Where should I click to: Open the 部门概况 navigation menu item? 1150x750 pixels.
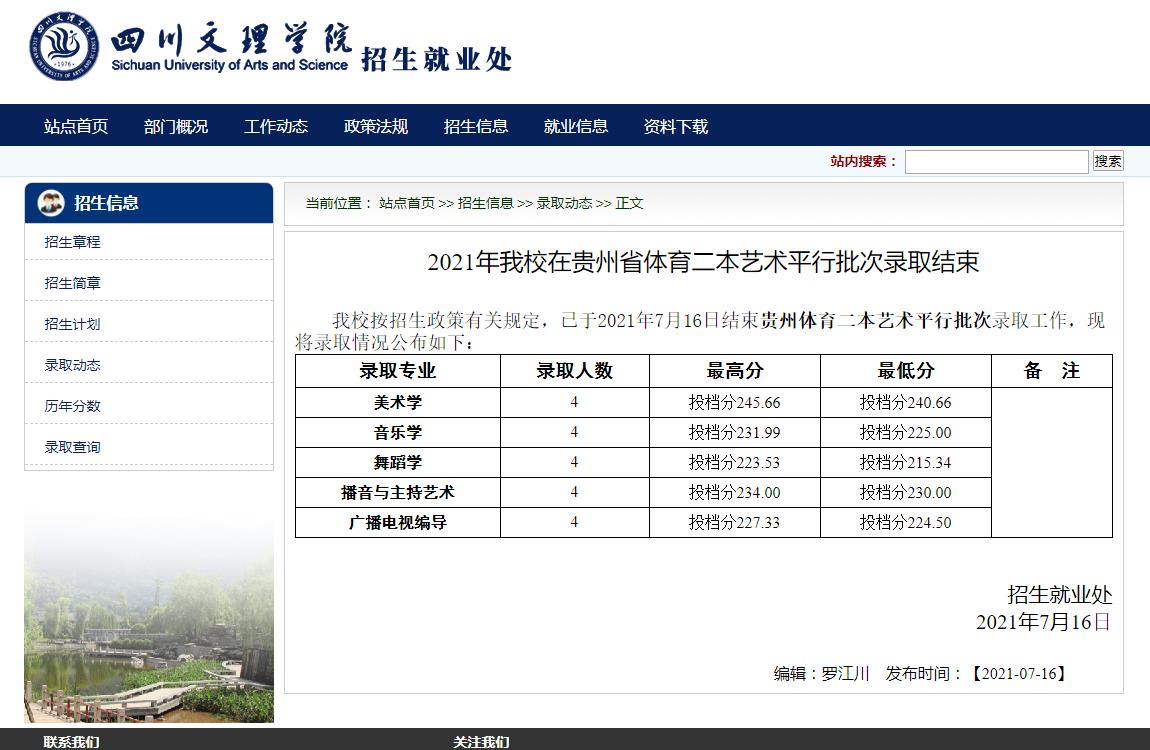176,126
